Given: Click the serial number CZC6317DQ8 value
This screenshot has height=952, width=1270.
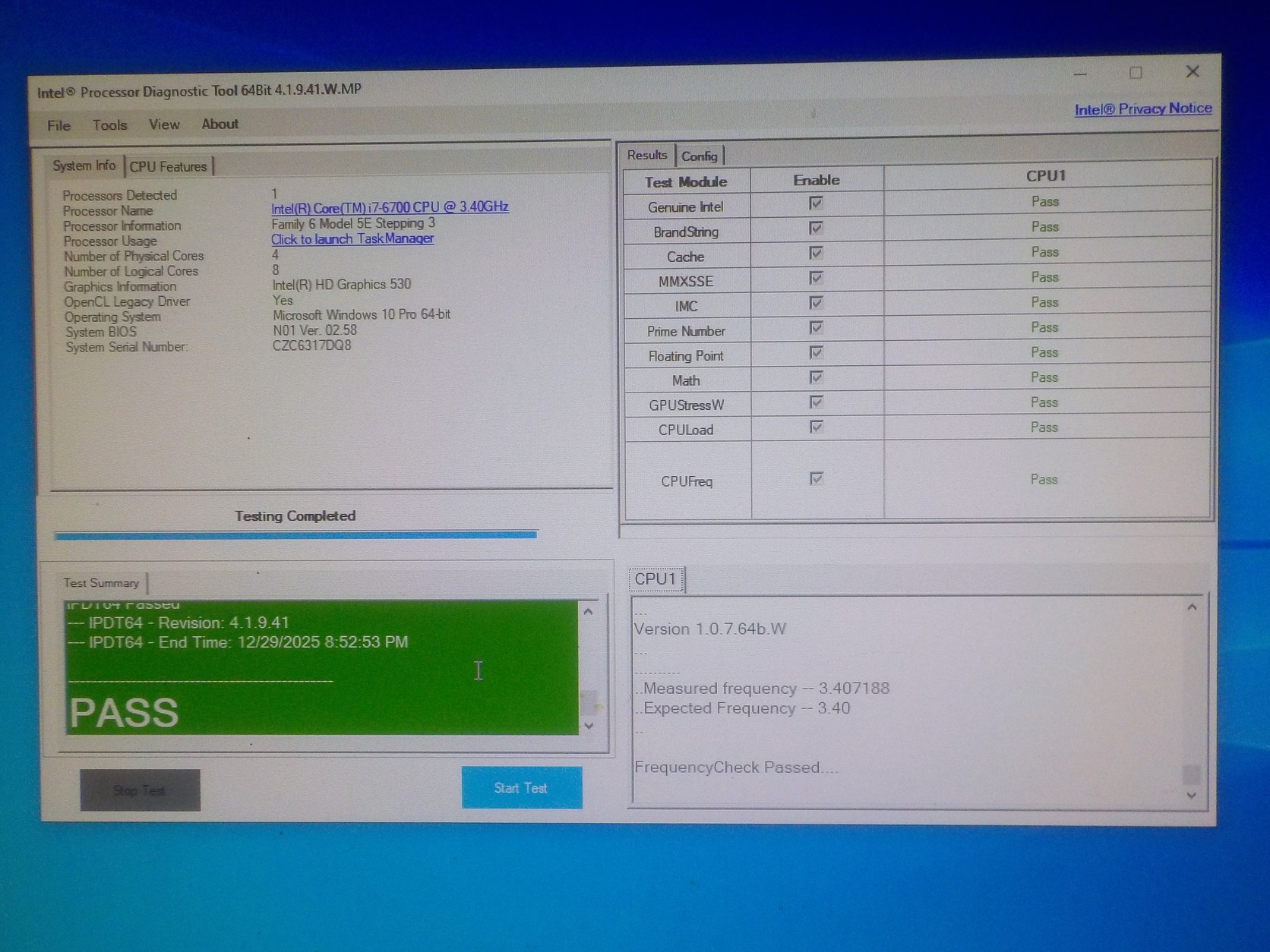Looking at the screenshot, I should click(312, 345).
